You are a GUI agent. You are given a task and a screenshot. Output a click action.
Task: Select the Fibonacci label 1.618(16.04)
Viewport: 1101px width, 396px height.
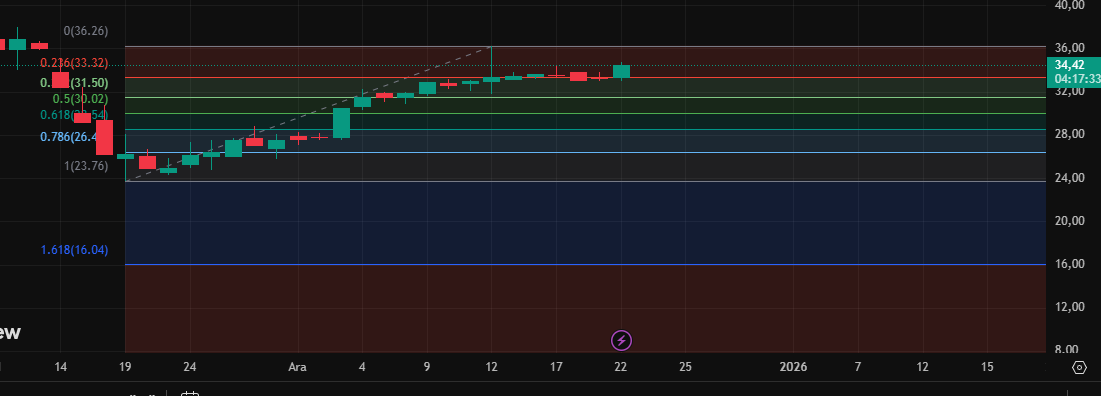tap(74, 250)
